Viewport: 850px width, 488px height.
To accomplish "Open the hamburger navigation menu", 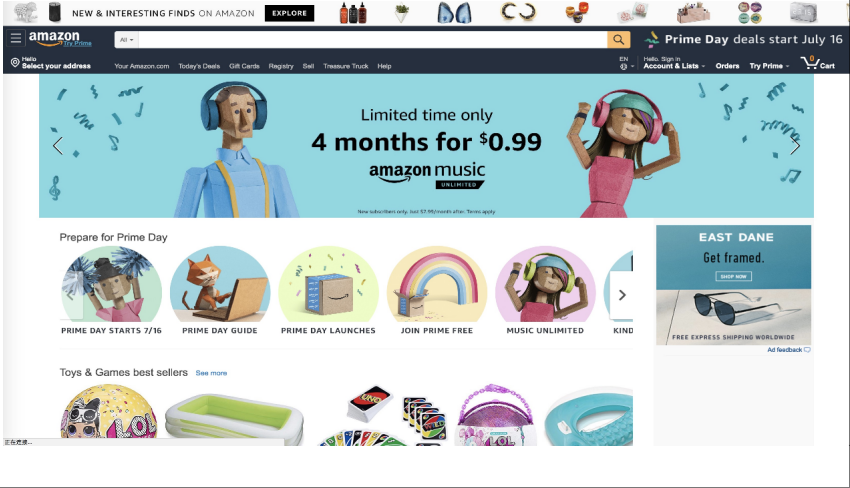I will (x=16, y=38).
